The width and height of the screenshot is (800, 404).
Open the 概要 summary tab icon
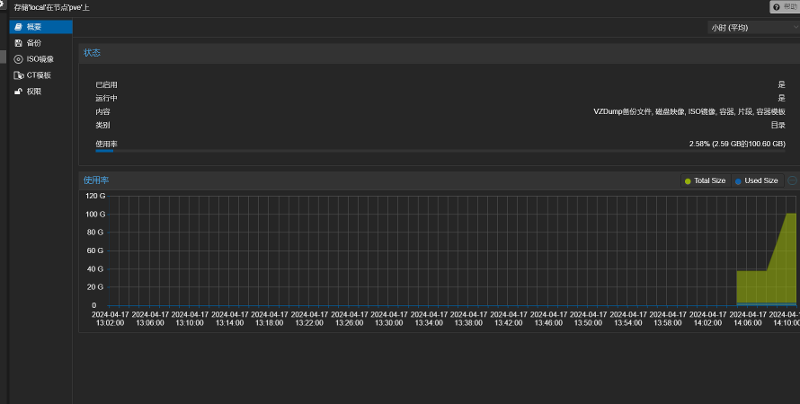[x=18, y=27]
